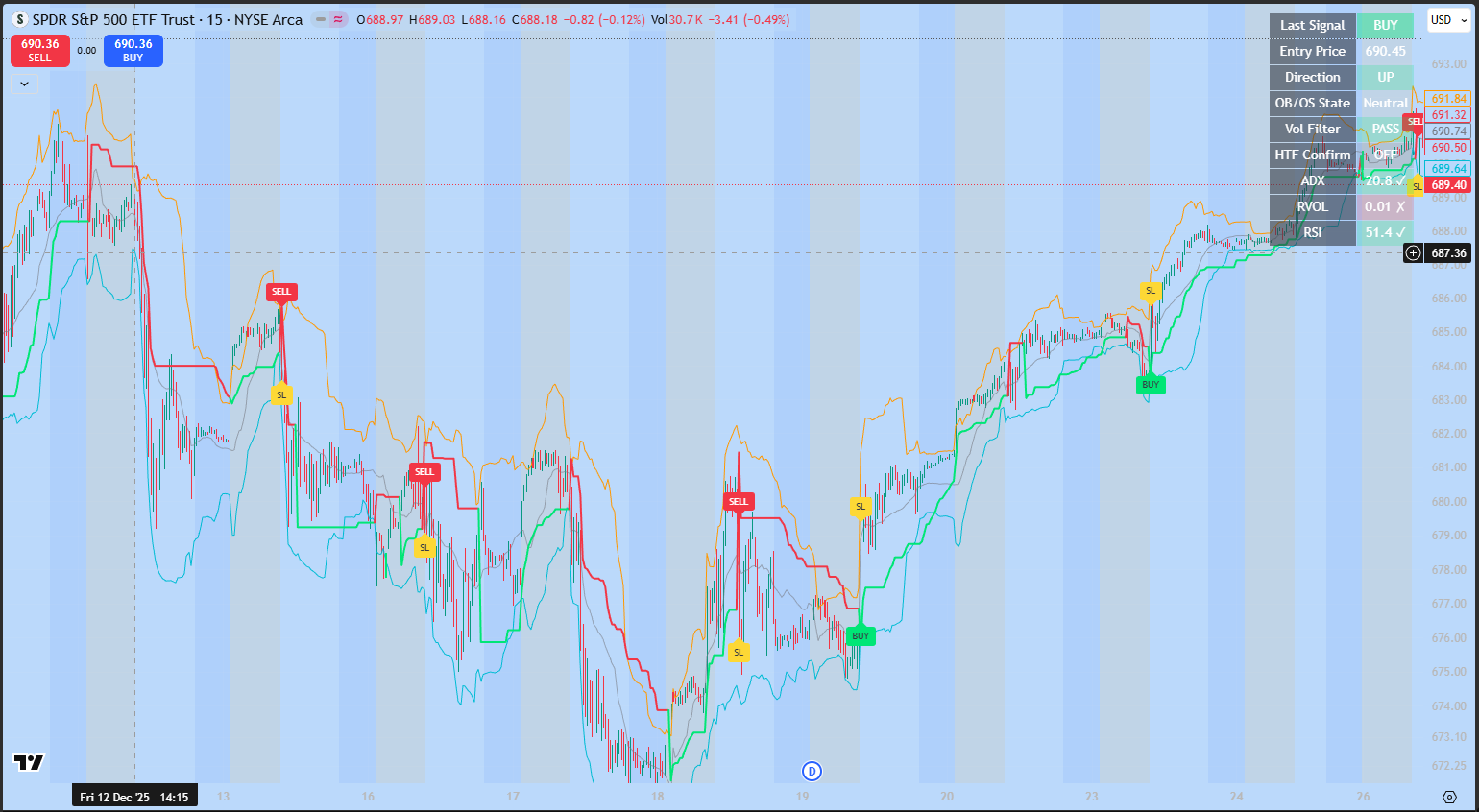Click the 'Direction' table cell
1479x812 pixels.
pos(1313,78)
